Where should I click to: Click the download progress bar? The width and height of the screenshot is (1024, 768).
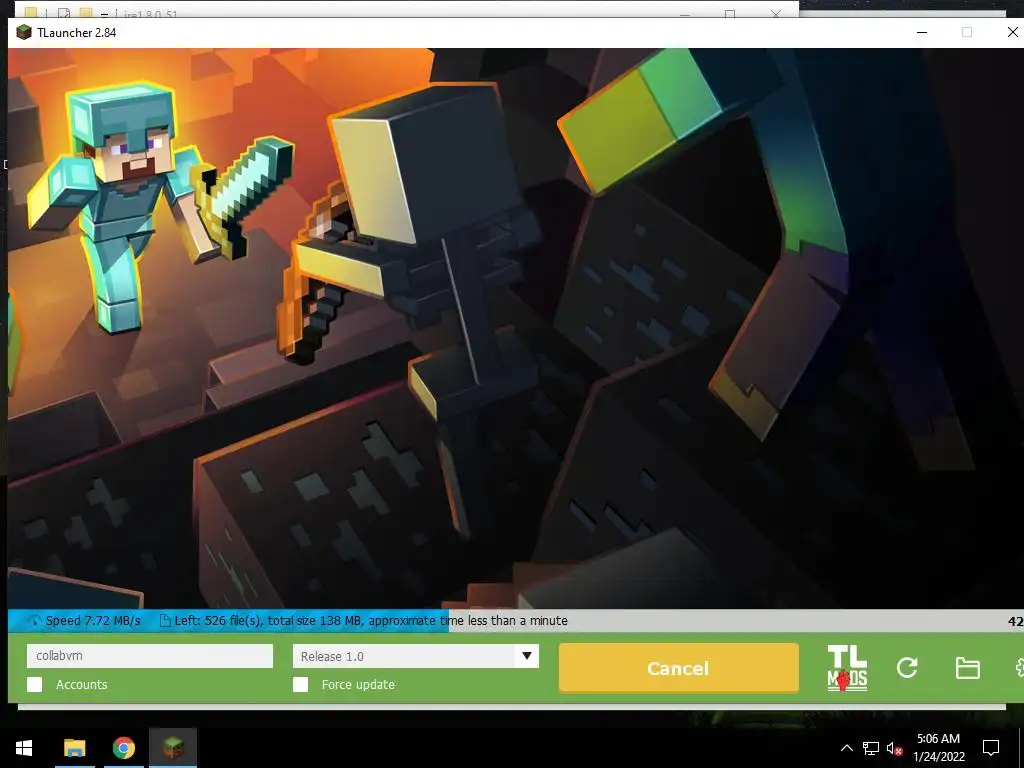(x=516, y=621)
